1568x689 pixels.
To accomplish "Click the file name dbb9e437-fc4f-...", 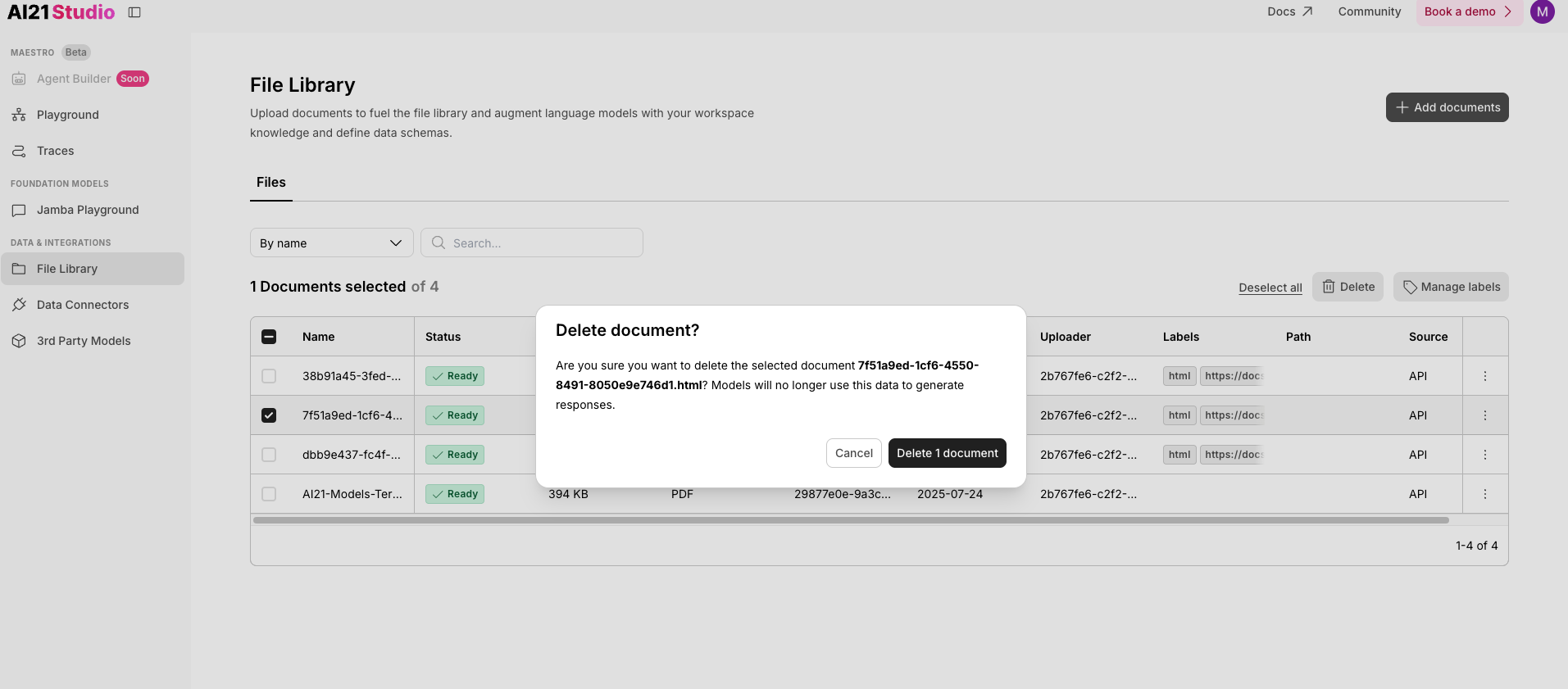I will tap(352, 455).
